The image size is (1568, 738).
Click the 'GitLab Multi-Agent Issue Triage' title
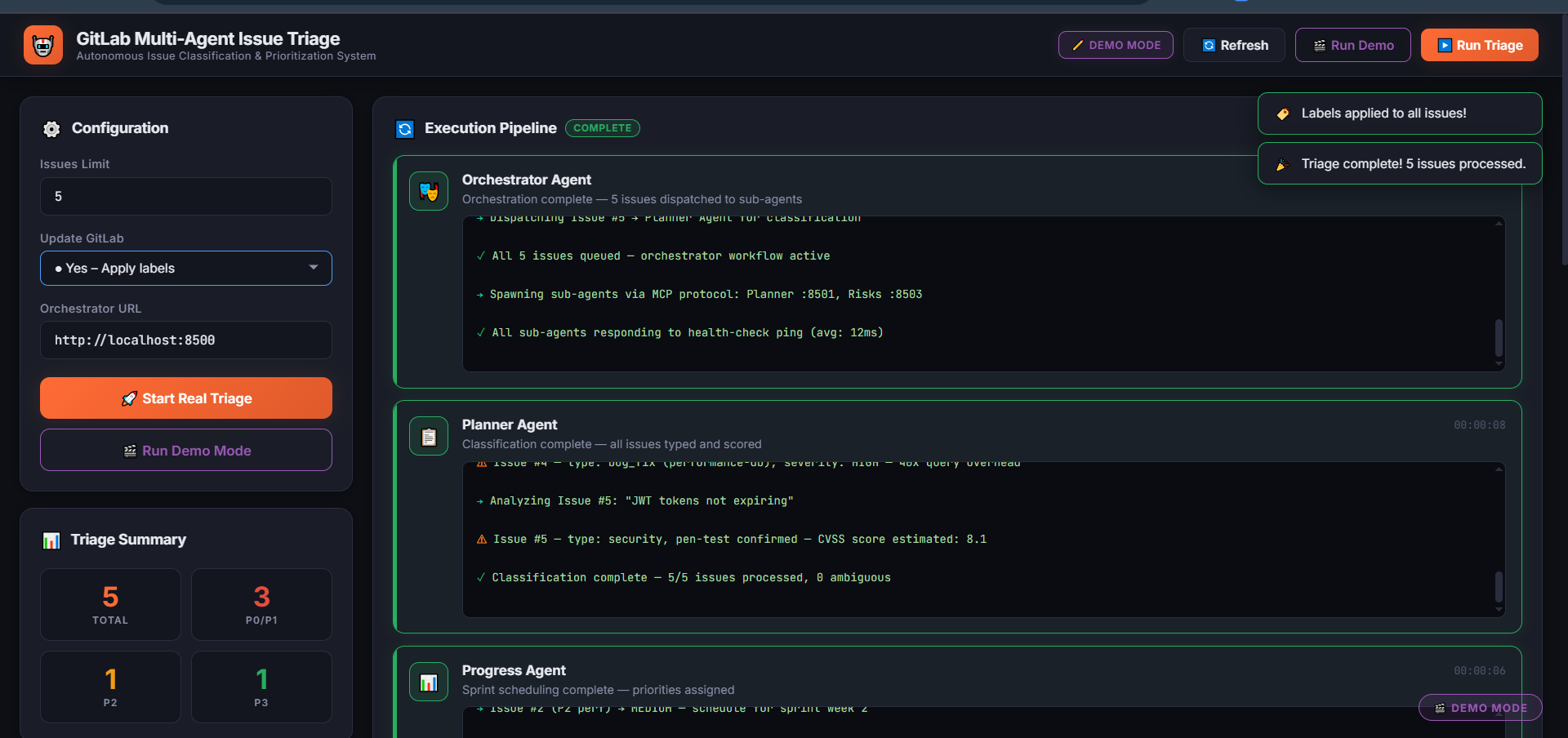click(x=208, y=38)
